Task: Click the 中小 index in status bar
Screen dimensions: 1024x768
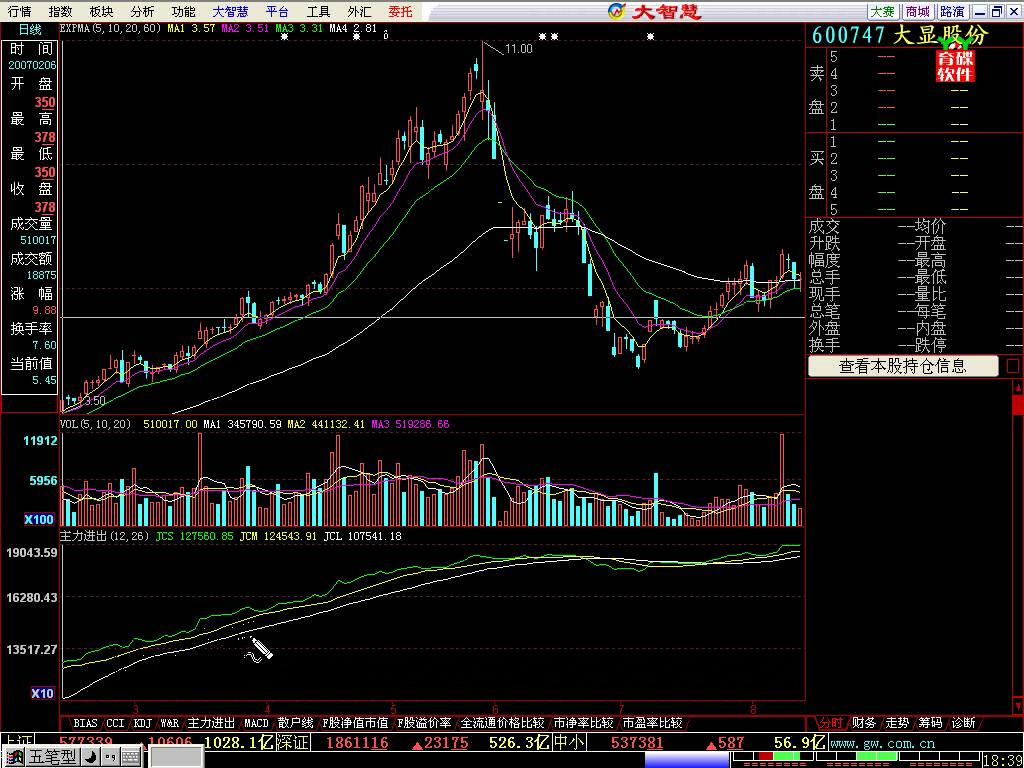Action: 569,743
